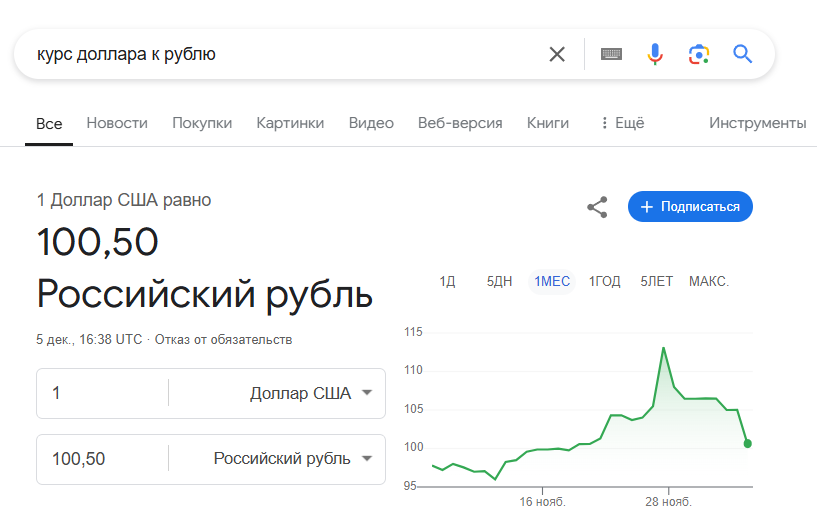Show the 5ЛЕТ chart range

click(657, 281)
